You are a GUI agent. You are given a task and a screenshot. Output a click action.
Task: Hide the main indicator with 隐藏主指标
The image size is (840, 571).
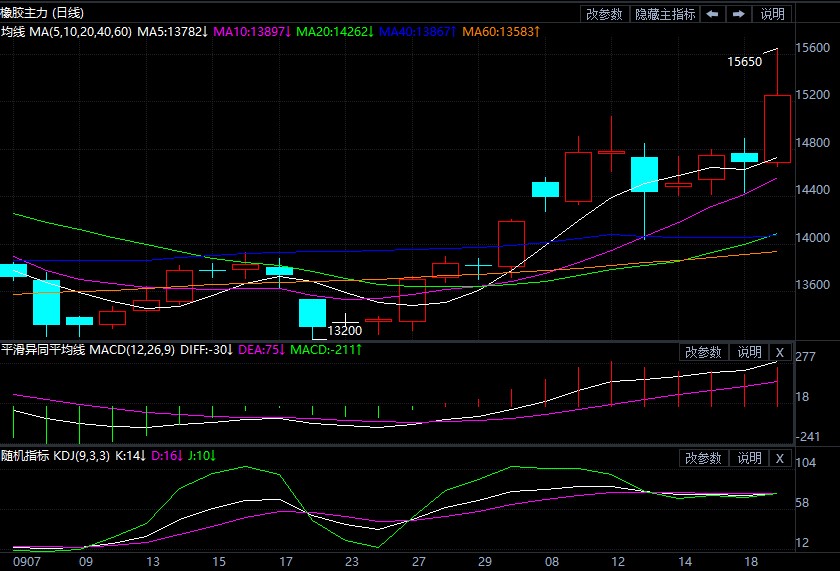[664, 14]
